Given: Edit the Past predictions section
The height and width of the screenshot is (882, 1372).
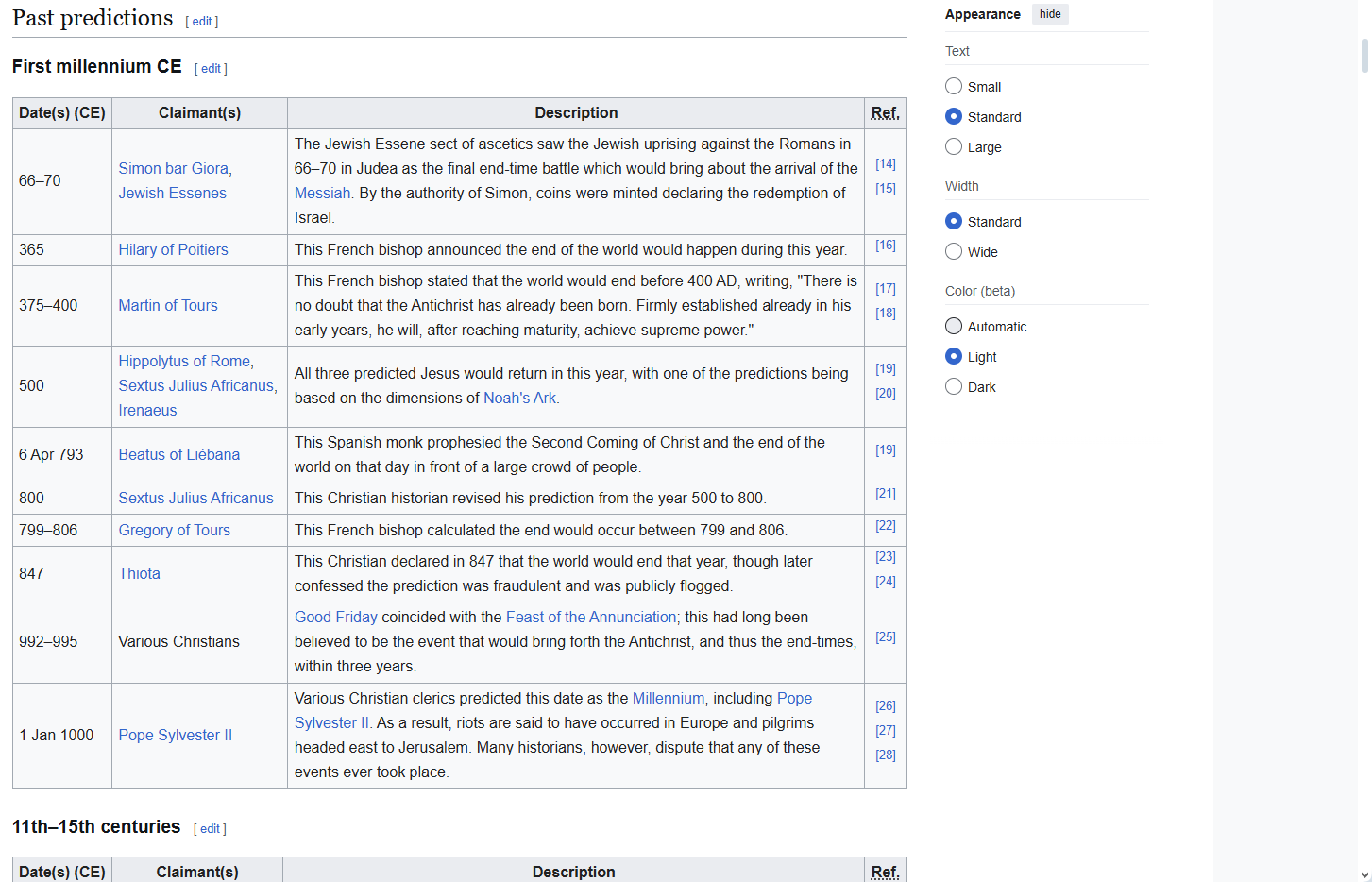Looking at the screenshot, I should (x=202, y=22).
